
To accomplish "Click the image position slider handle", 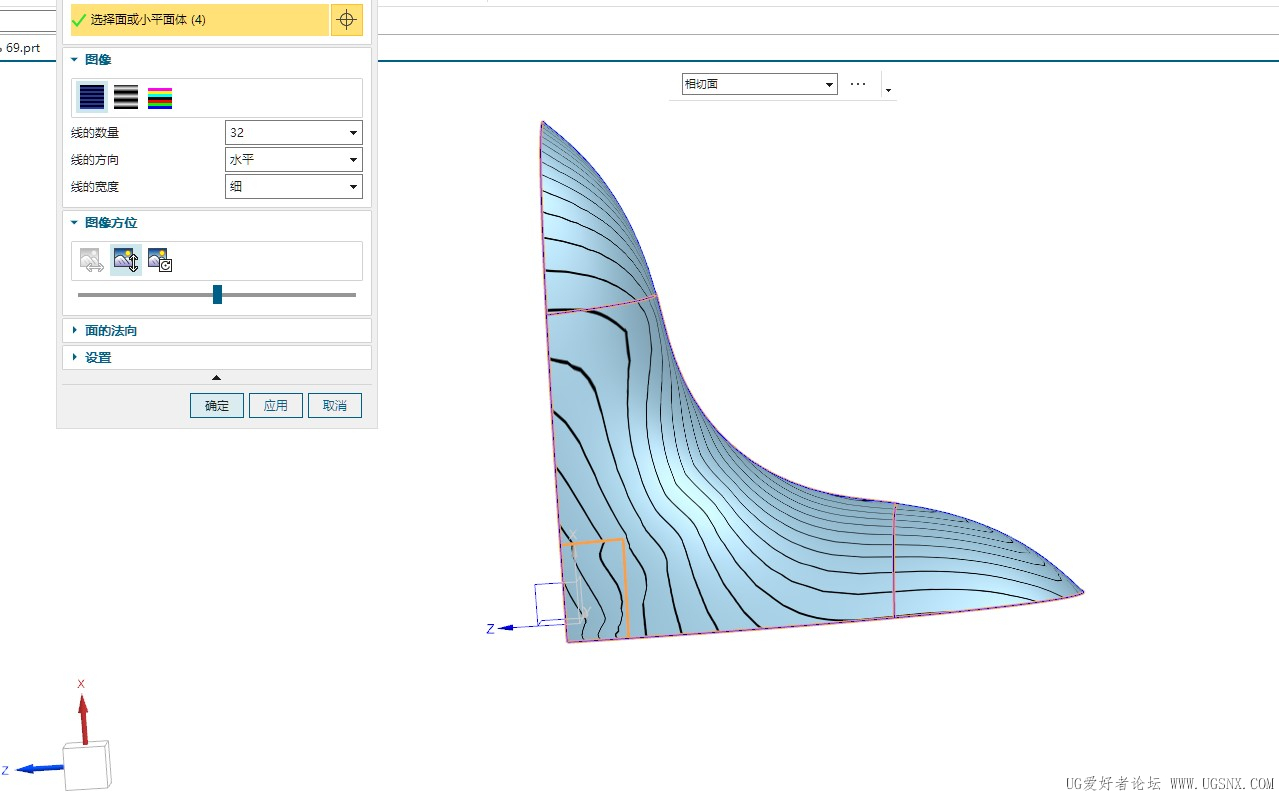I will [x=217, y=294].
